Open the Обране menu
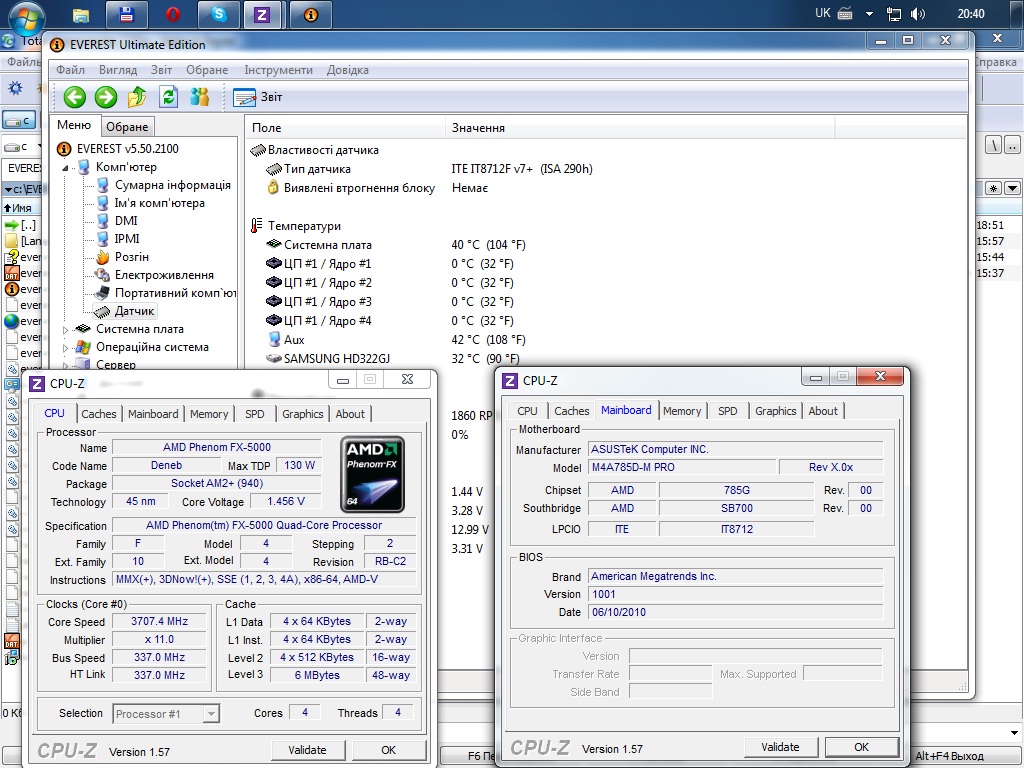 click(207, 70)
